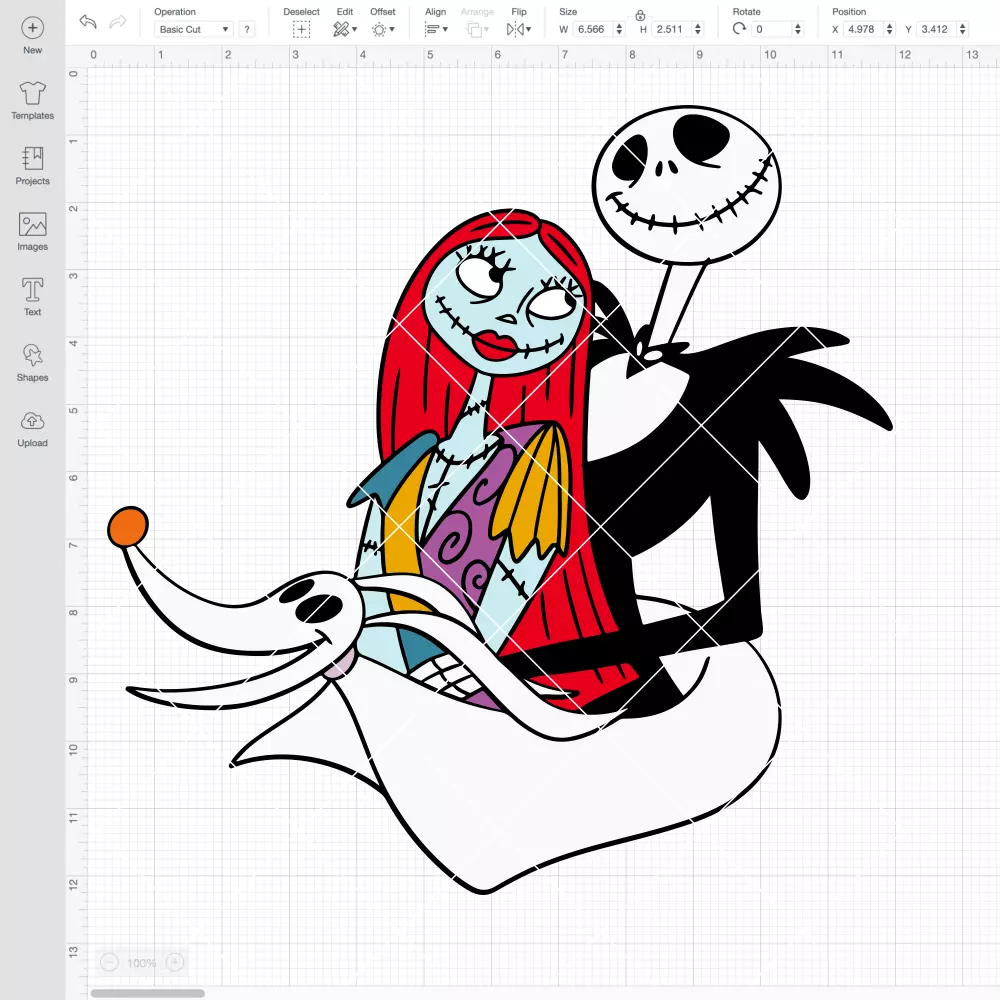Expand the Align options
This screenshot has height=1000, width=1000.
tap(436, 29)
